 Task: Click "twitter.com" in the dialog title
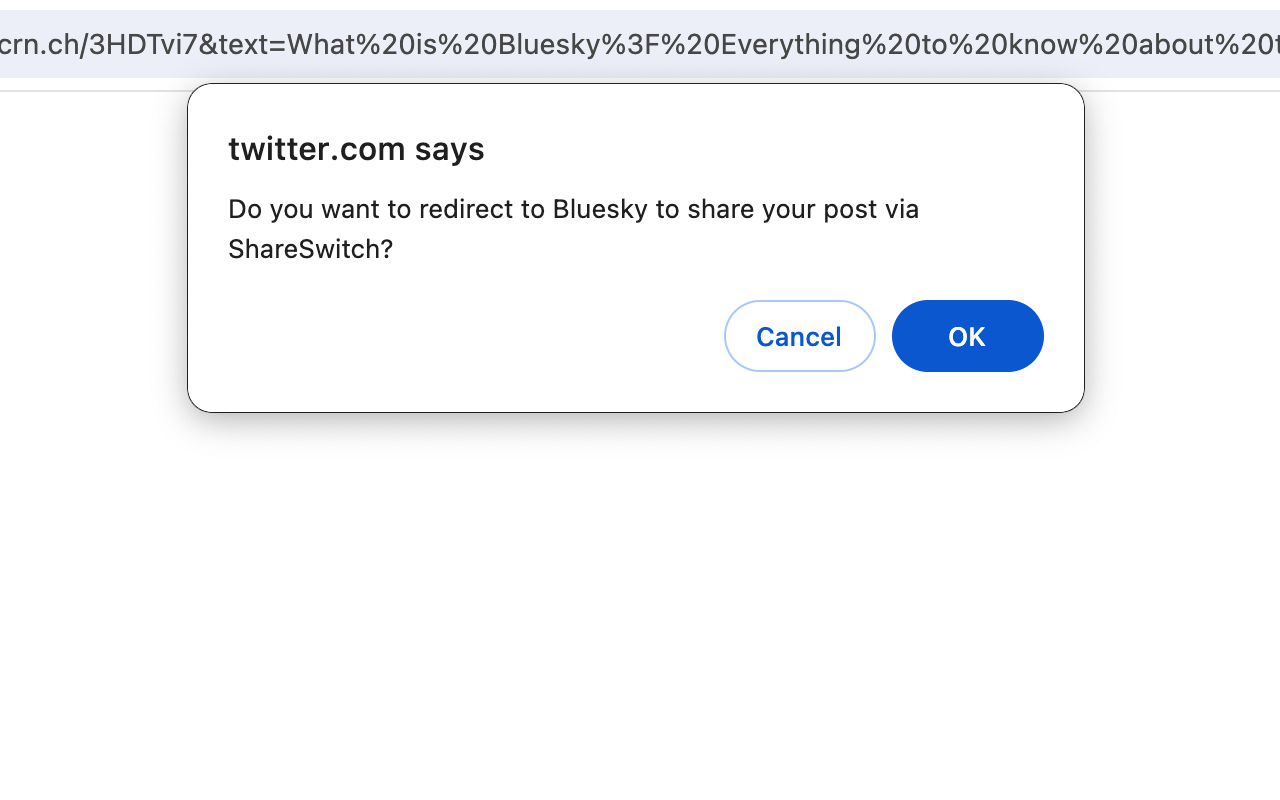point(316,149)
